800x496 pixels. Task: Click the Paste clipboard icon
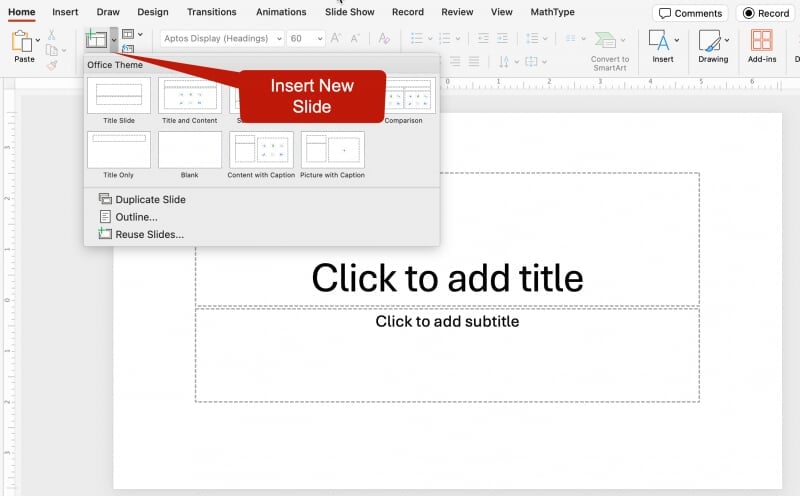[21, 41]
